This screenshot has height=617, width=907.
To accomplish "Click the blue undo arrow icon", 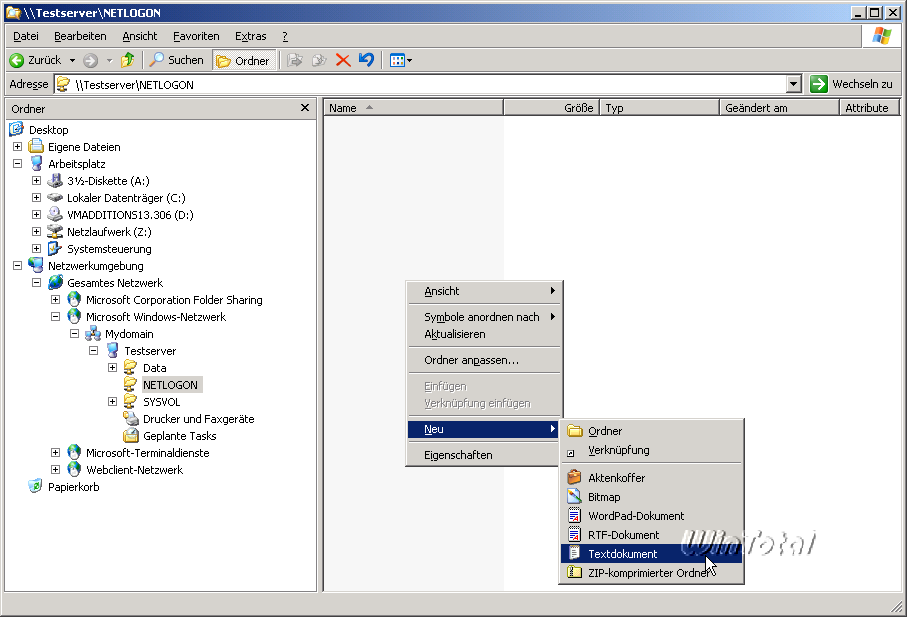I will tap(366, 60).
